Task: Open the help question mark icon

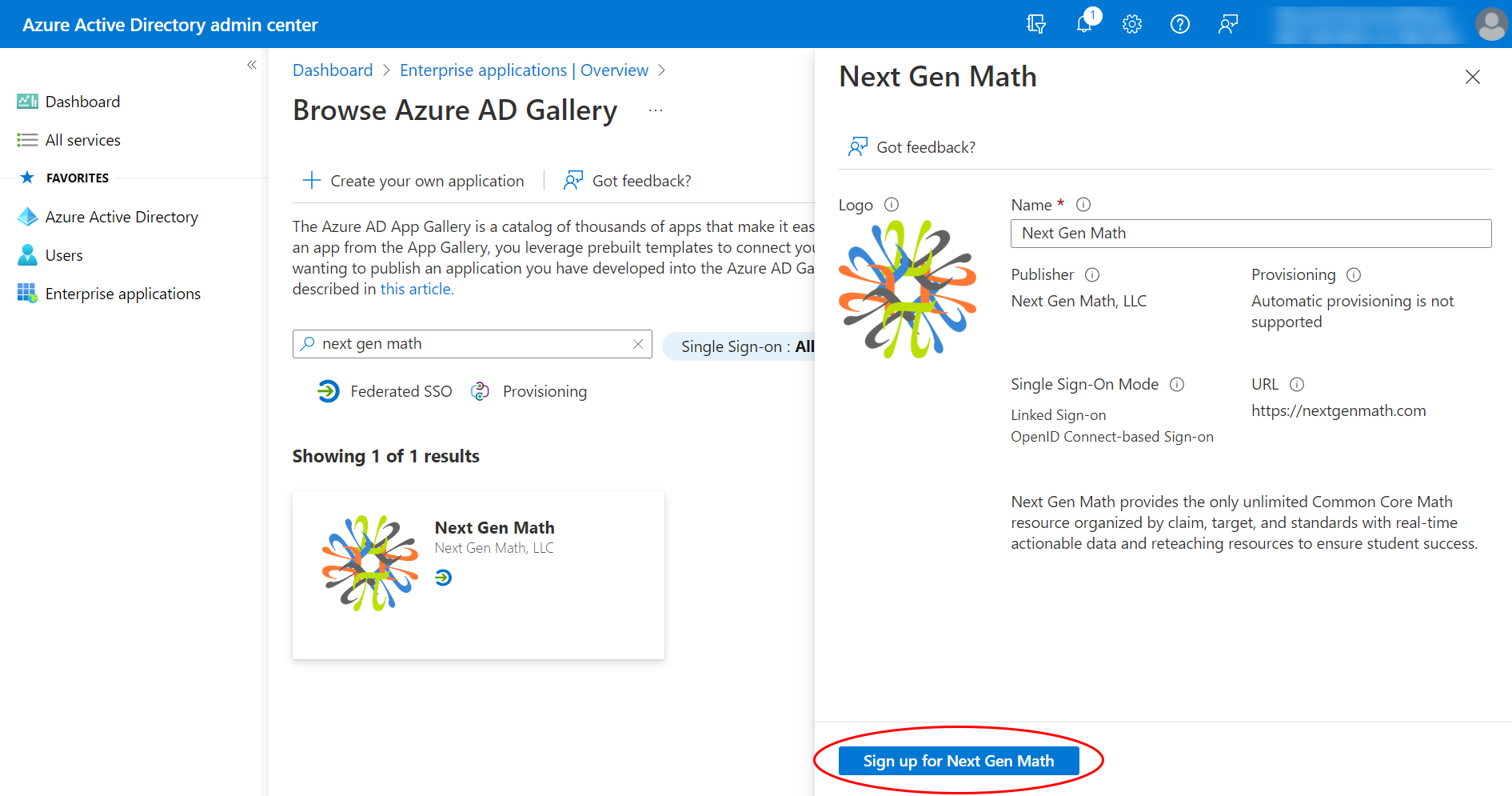Action: 1180,24
